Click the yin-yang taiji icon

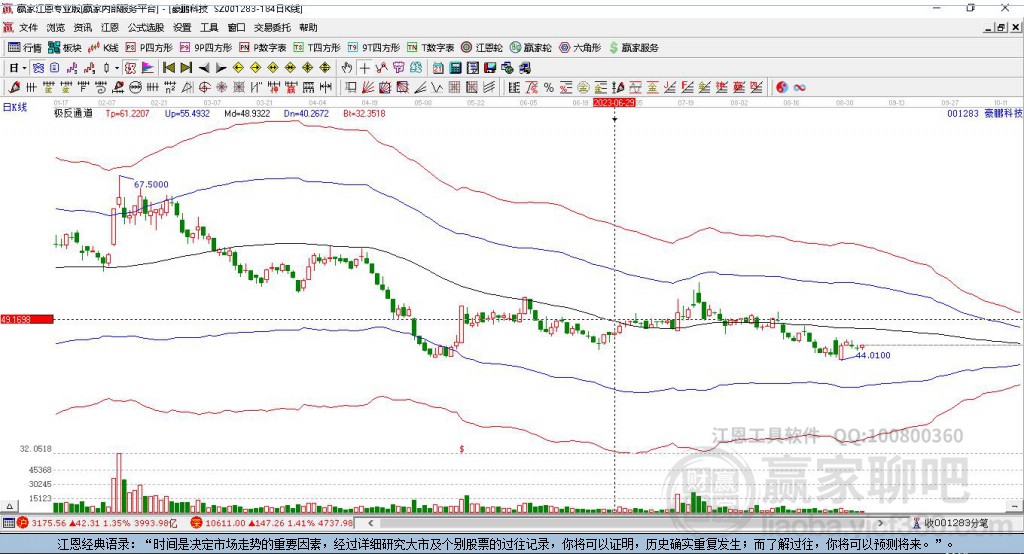[782, 88]
